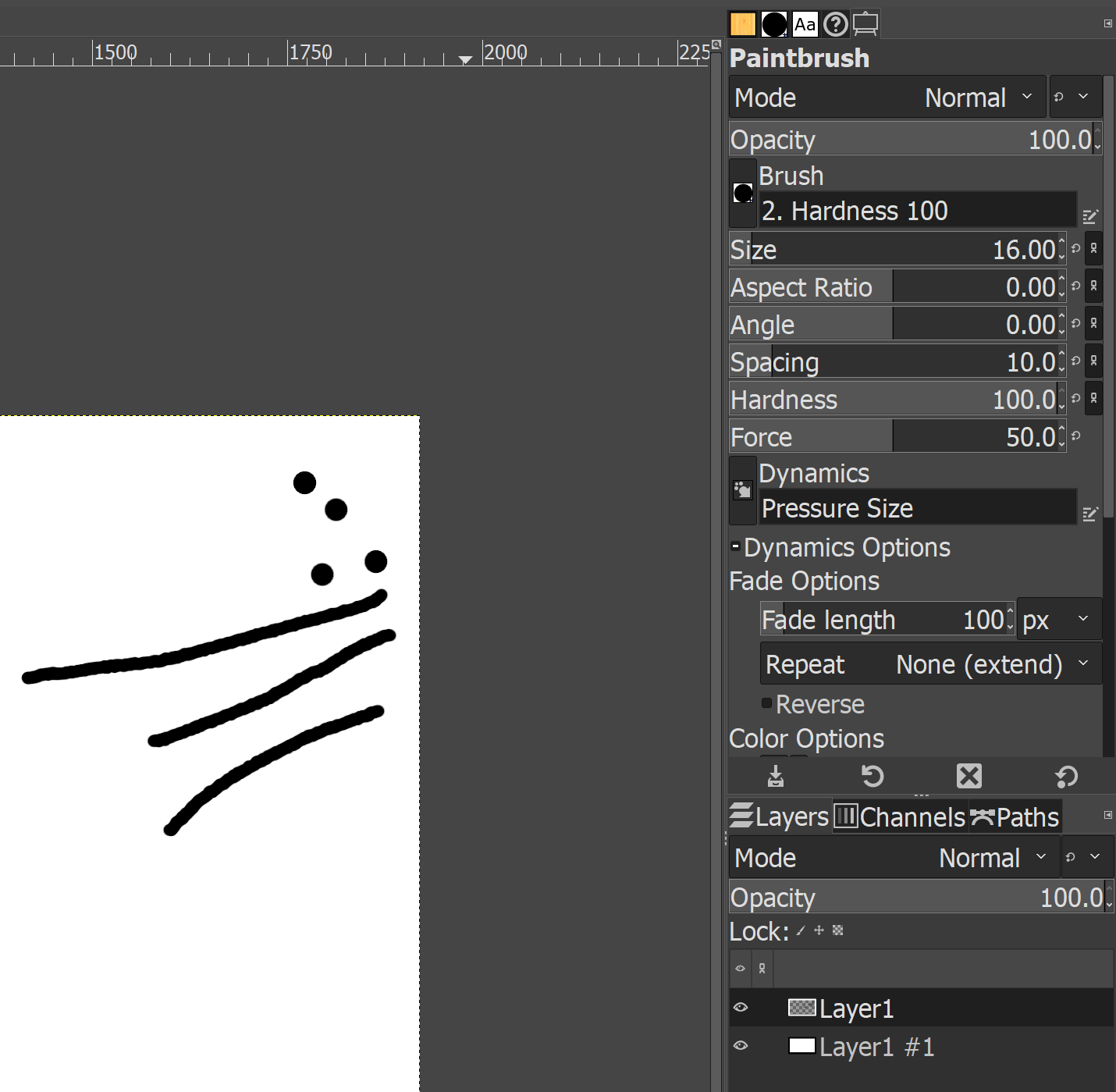
Task: Enable the Reverse fade checkbox
Action: [x=767, y=703]
